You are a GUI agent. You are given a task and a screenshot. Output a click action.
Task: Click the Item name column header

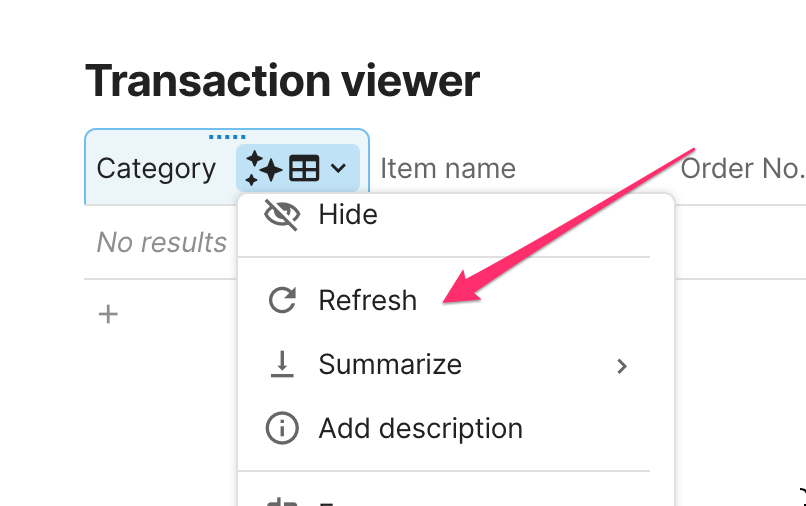448,169
